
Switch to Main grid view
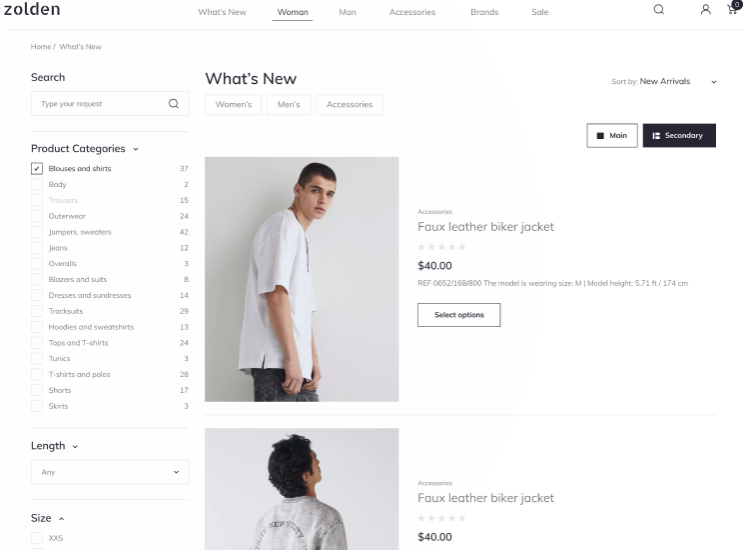pos(612,136)
